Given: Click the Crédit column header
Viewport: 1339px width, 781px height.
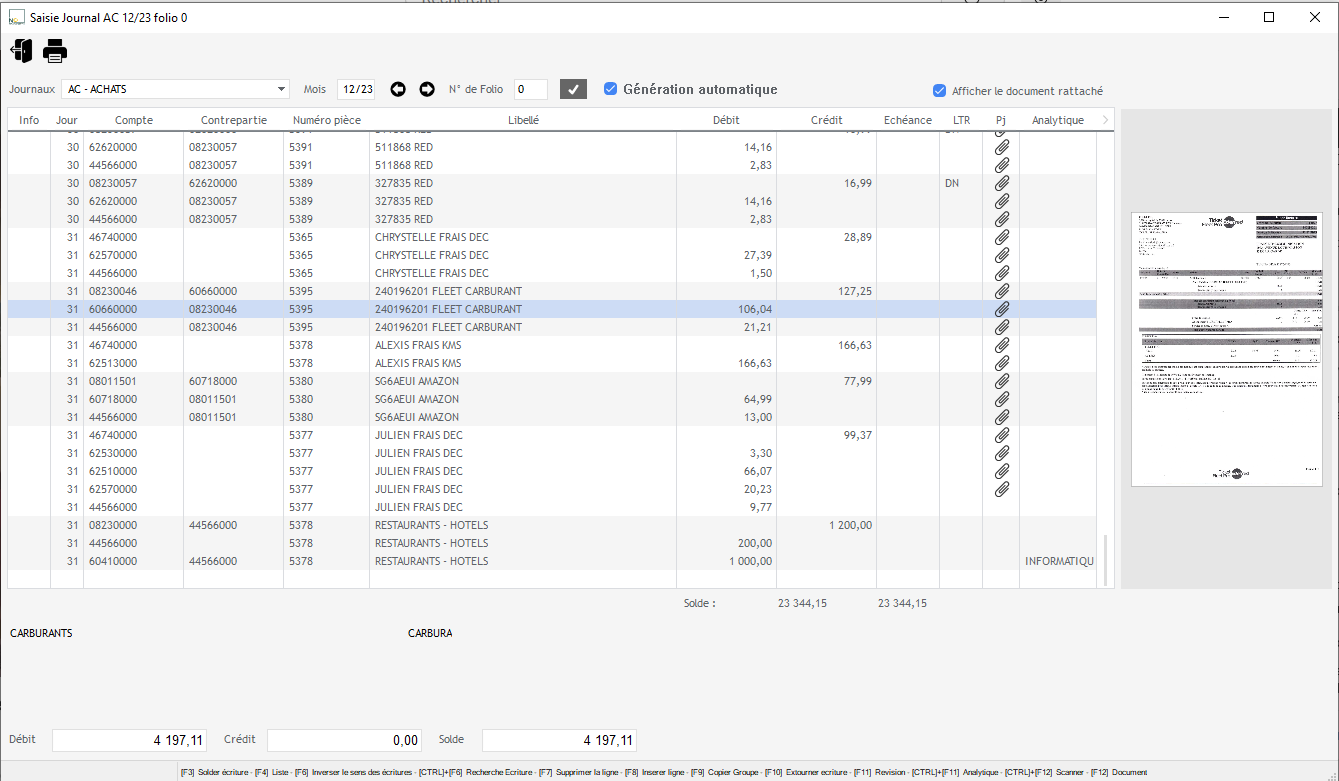Looking at the screenshot, I should click(827, 120).
